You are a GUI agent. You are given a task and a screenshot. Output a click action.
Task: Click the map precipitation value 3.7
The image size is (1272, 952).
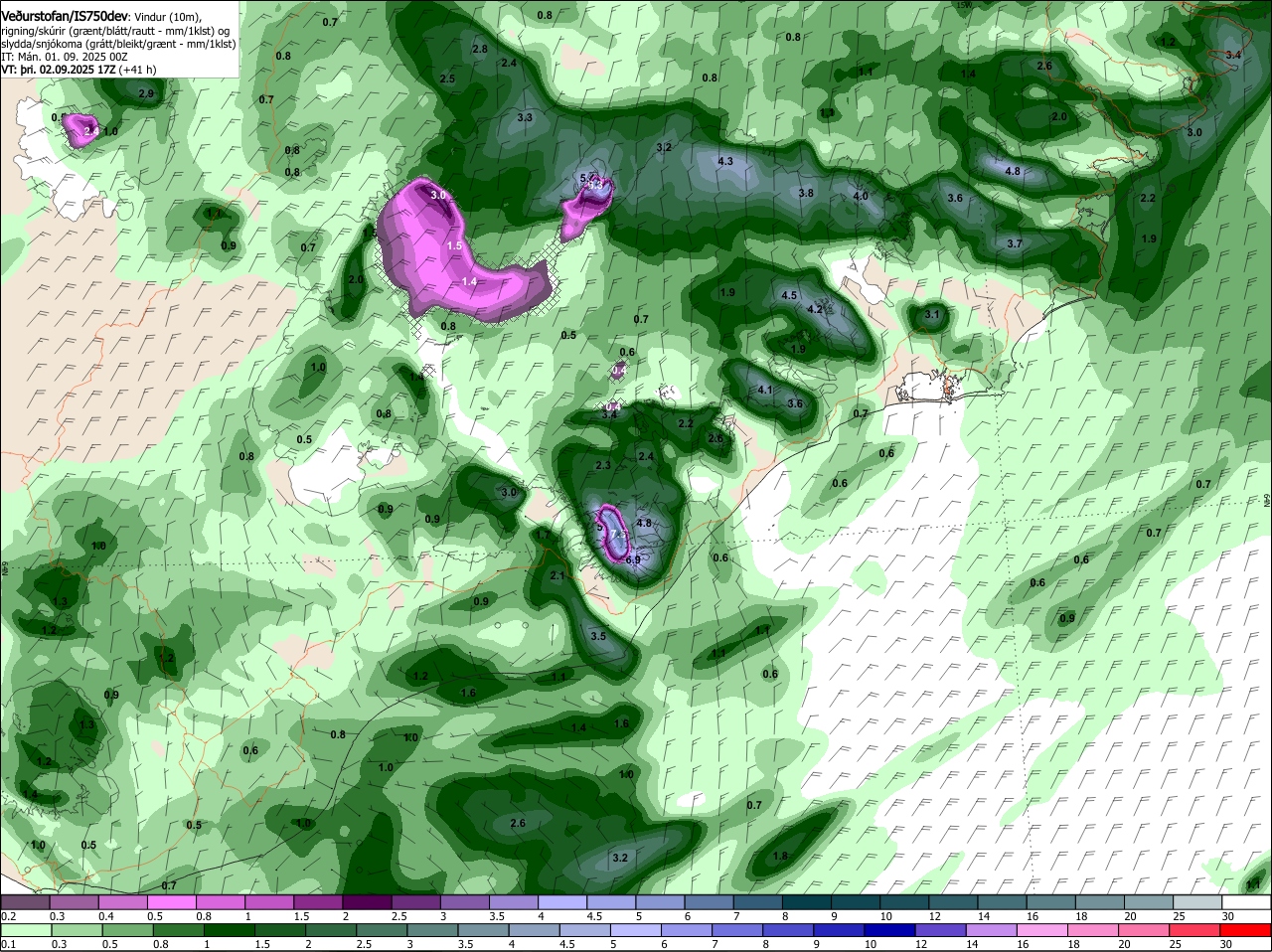coord(1015,243)
